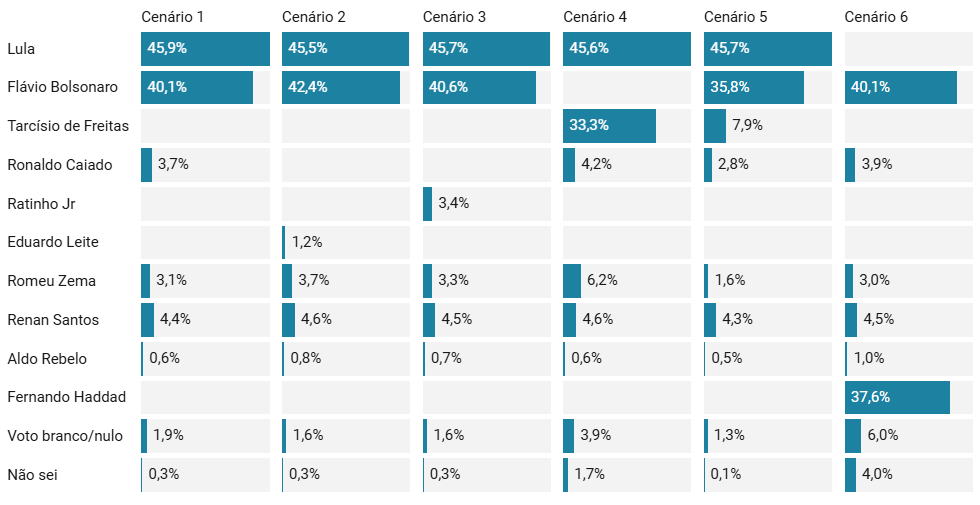Click Aldo Rebelo's 1,0% value in Cenário 6
The image size is (980, 505).
869,358
